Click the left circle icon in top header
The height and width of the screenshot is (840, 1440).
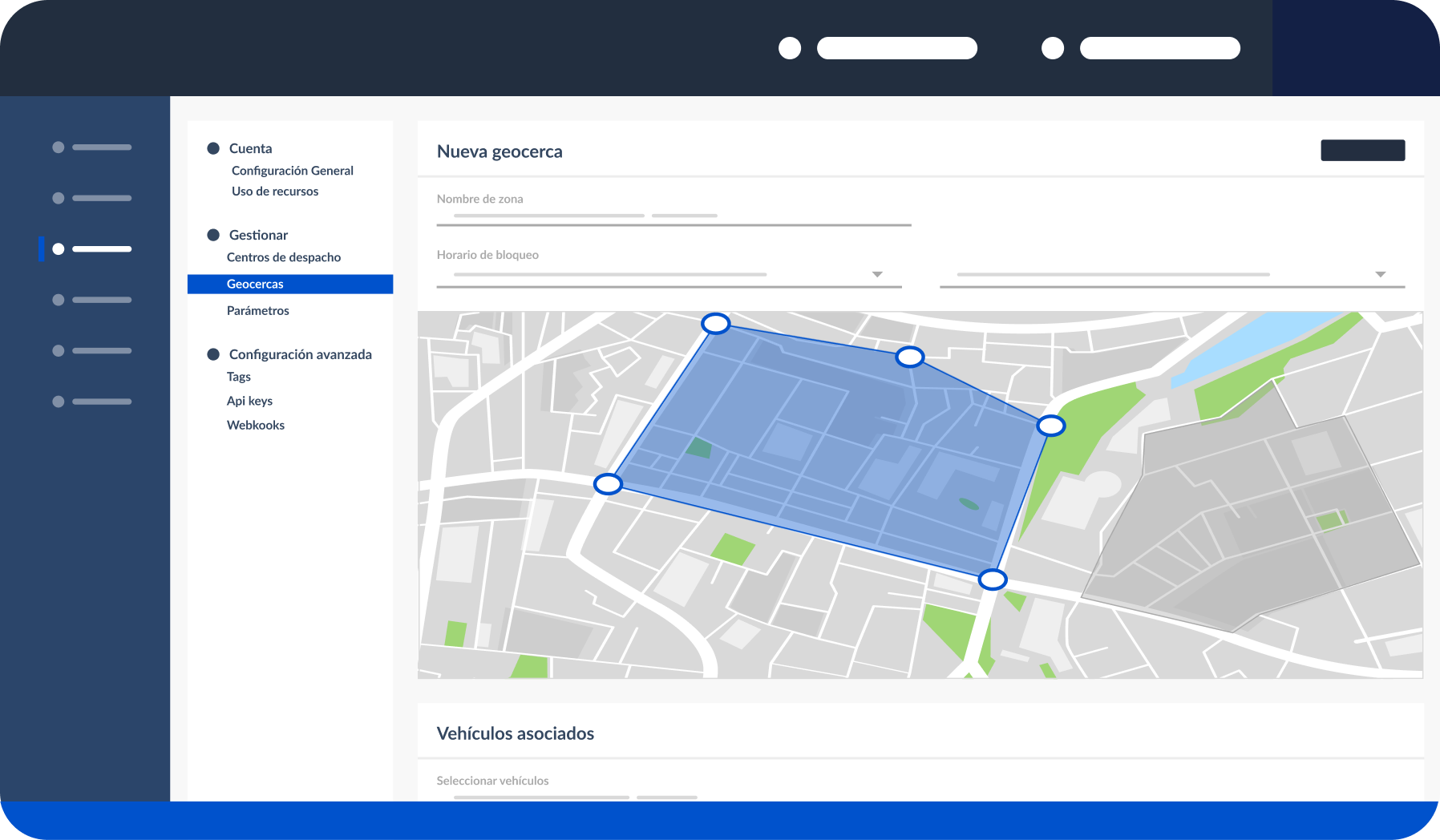click(x=790, y=48)
